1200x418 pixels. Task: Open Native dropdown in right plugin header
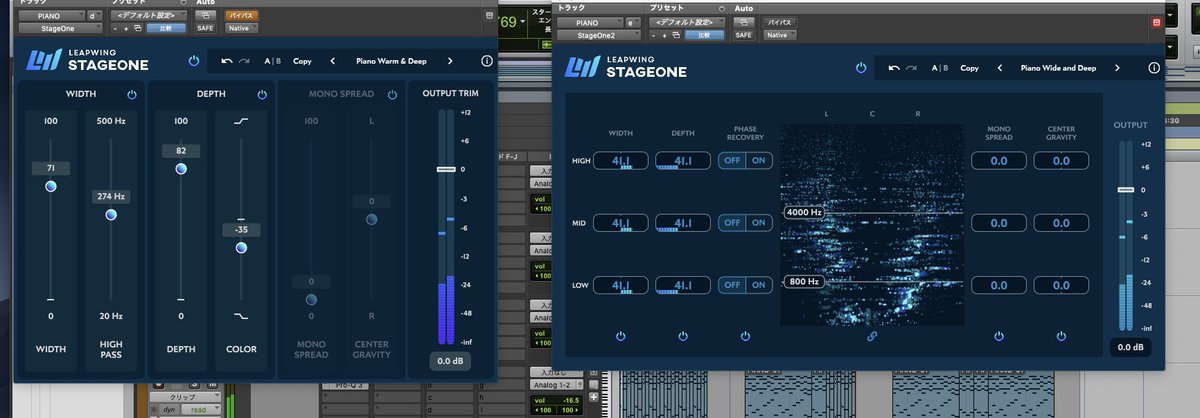tap(781, 34)
